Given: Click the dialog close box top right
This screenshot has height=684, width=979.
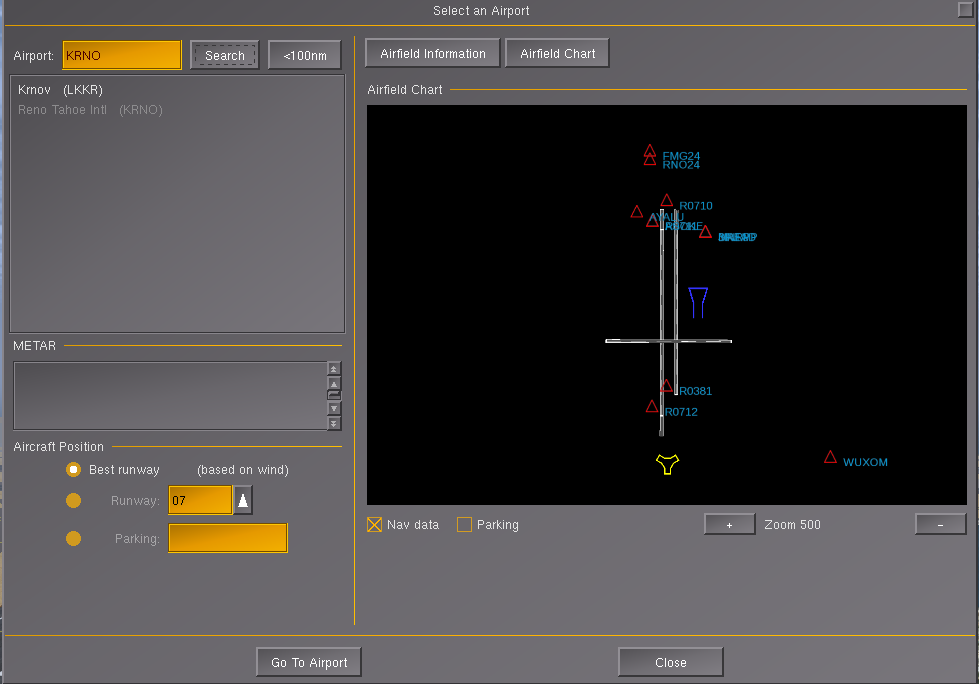Looking at the screenshot, I should (965, 9).
